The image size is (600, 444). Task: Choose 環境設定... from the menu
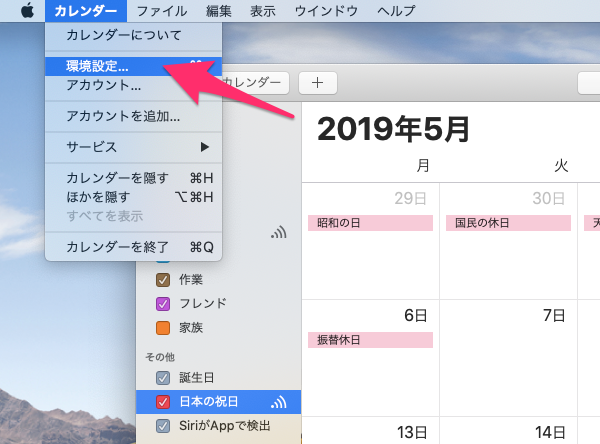click(x=134, y=66)
